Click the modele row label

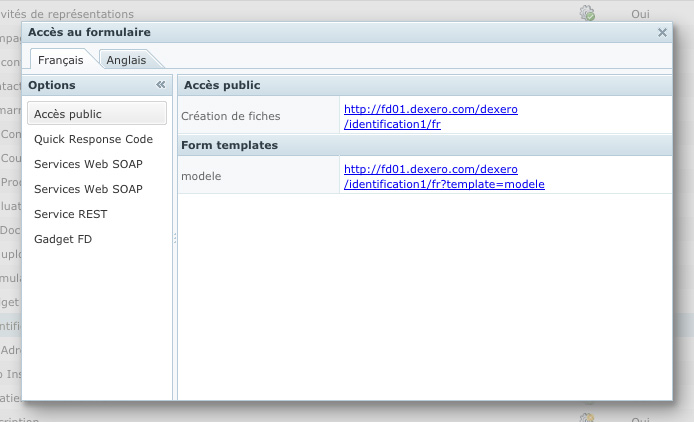coord(200,176)
